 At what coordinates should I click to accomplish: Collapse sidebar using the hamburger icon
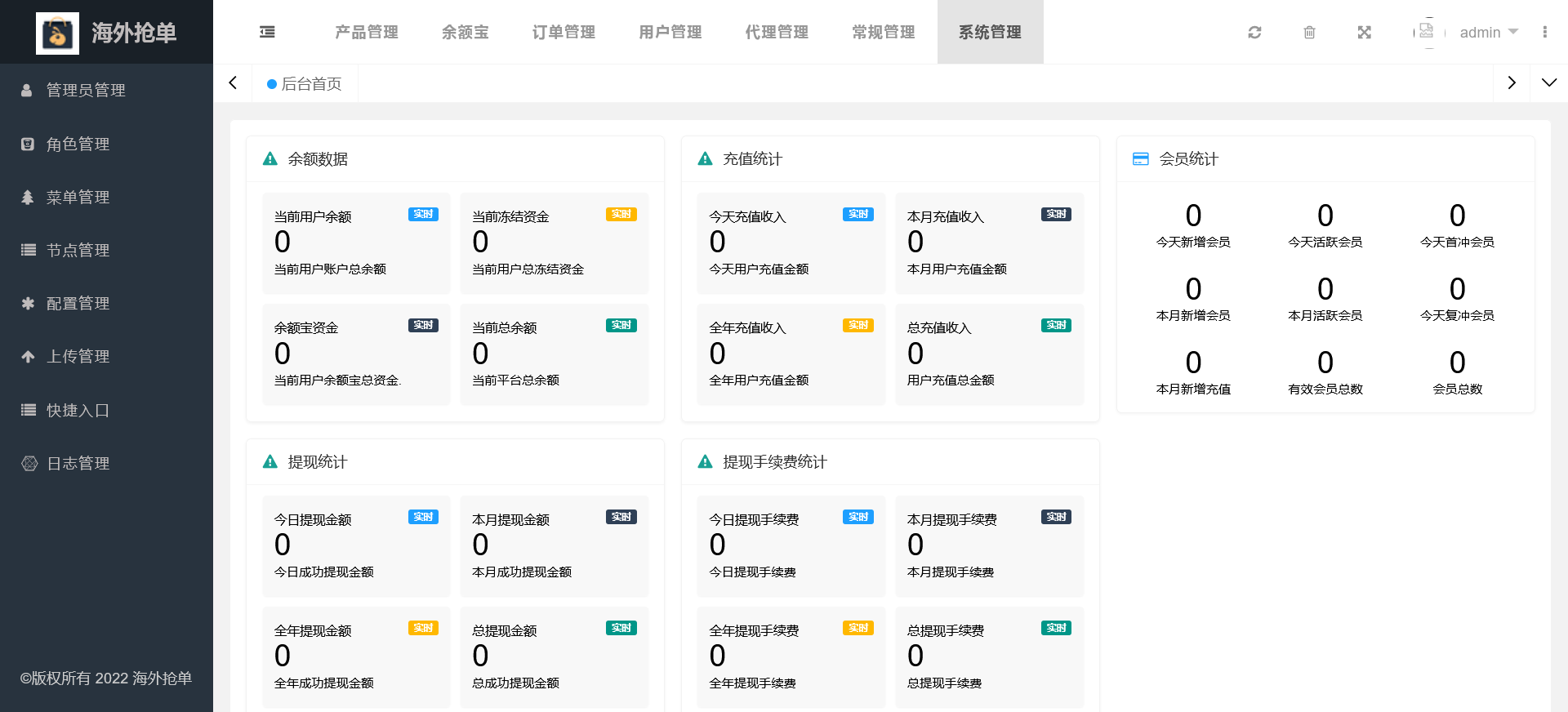267,33
